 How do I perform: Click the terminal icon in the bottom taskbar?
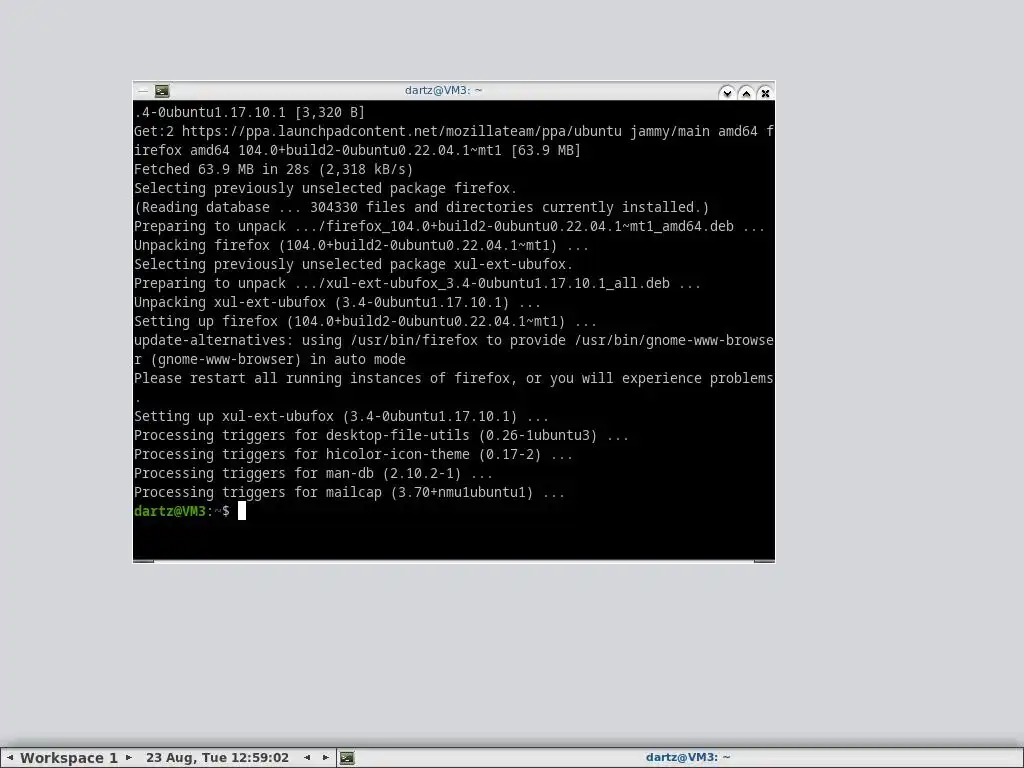(347, 758)
